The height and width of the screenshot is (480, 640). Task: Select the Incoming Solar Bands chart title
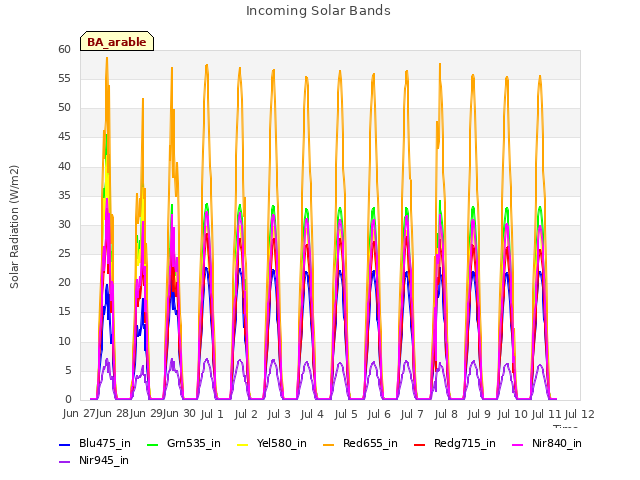[318, 11]
